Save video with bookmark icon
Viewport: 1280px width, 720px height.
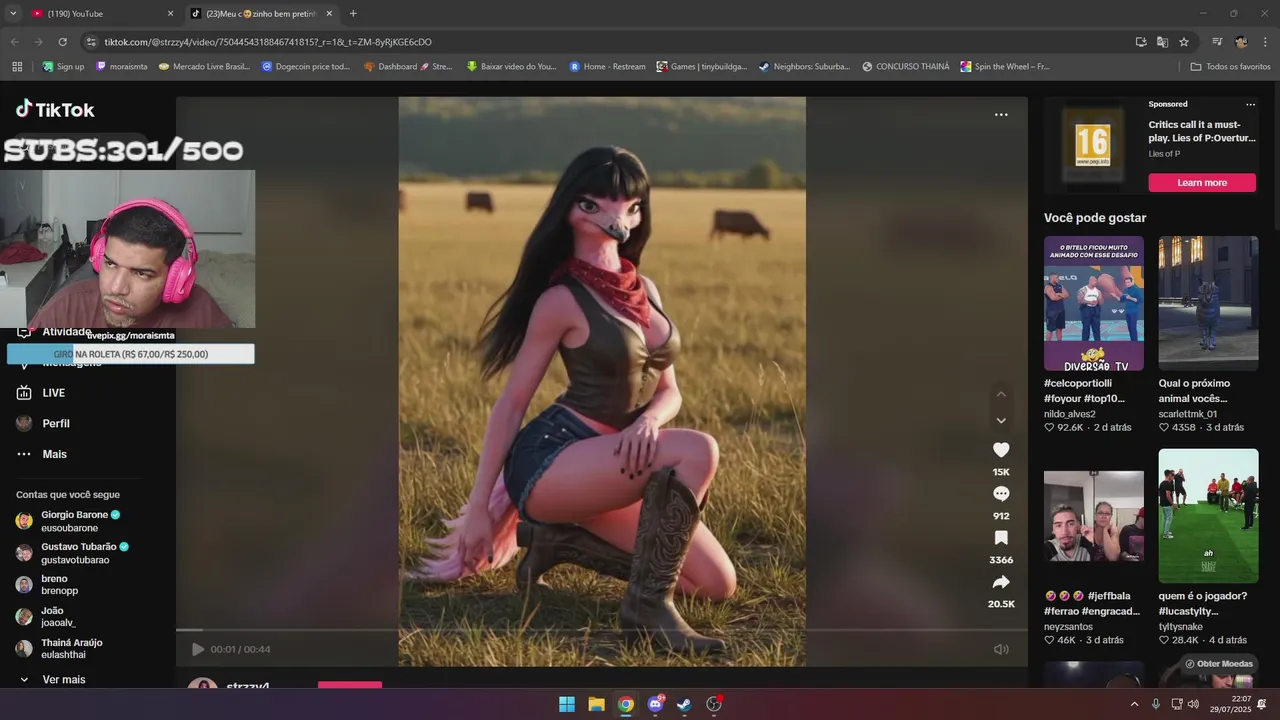[x=1001, y=538]
